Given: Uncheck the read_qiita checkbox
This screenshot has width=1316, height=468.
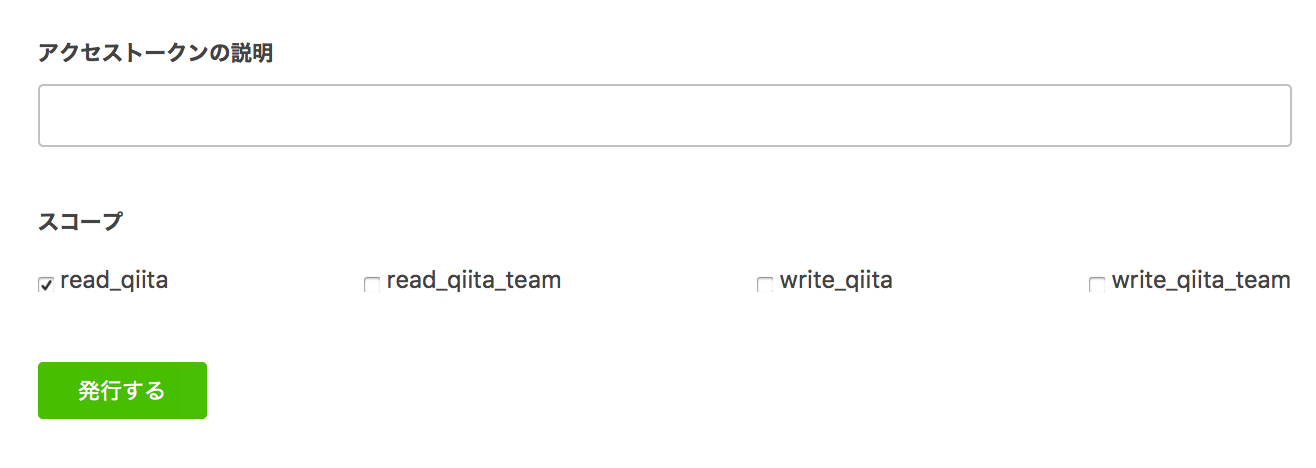Looking at the screenshot, I should 46,285.
